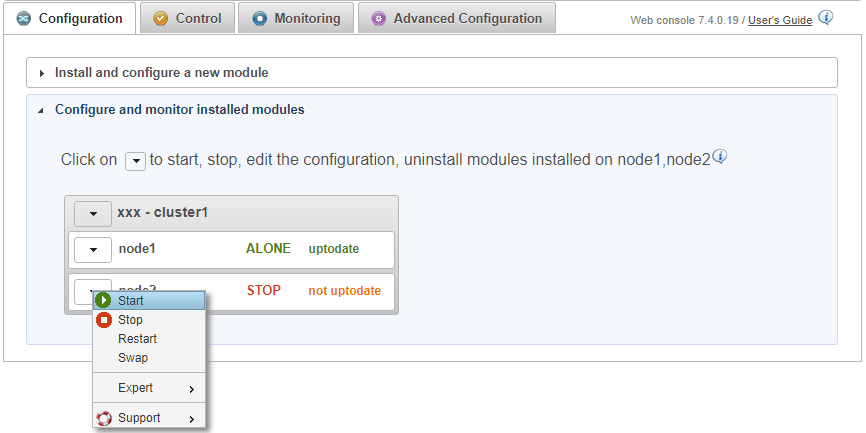Collapse Configure and monitor installed modules
This screenshot has width=866, height=433.
pyautogui.click(x=179, y=110)
